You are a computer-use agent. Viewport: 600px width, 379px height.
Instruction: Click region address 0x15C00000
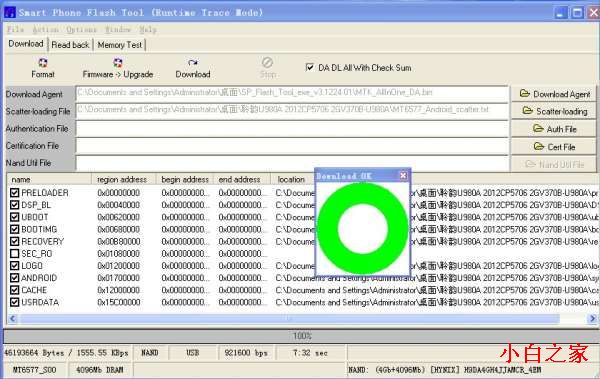119,302
